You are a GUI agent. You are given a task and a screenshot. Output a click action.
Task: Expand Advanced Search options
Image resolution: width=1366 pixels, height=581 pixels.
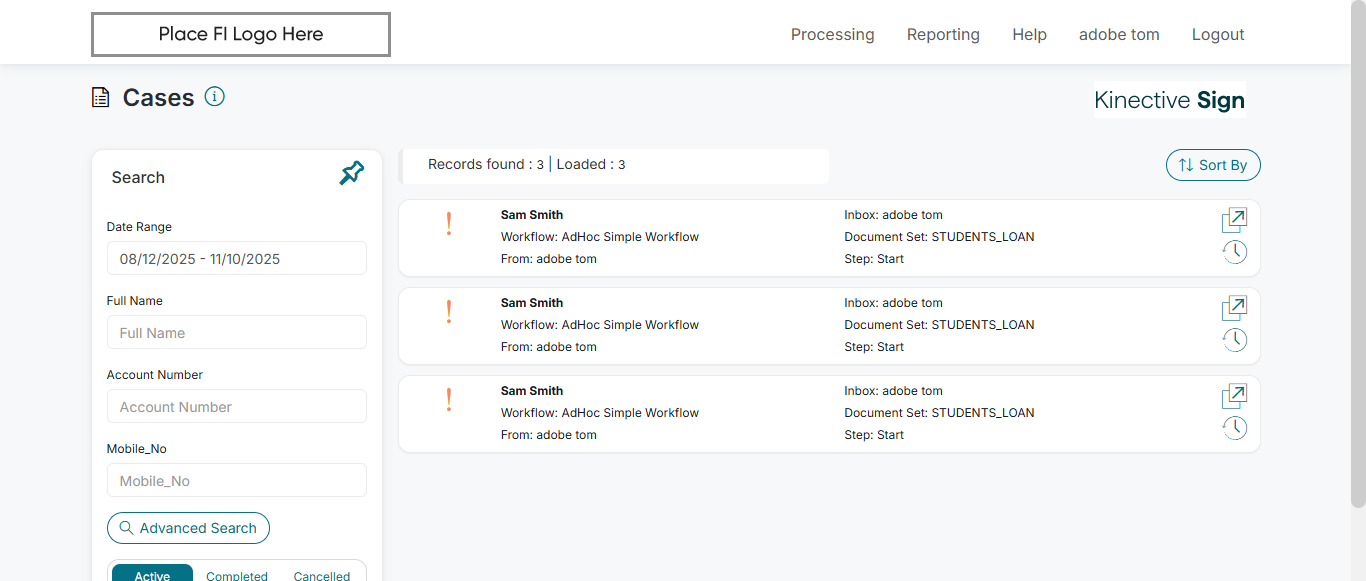point(188,528)
